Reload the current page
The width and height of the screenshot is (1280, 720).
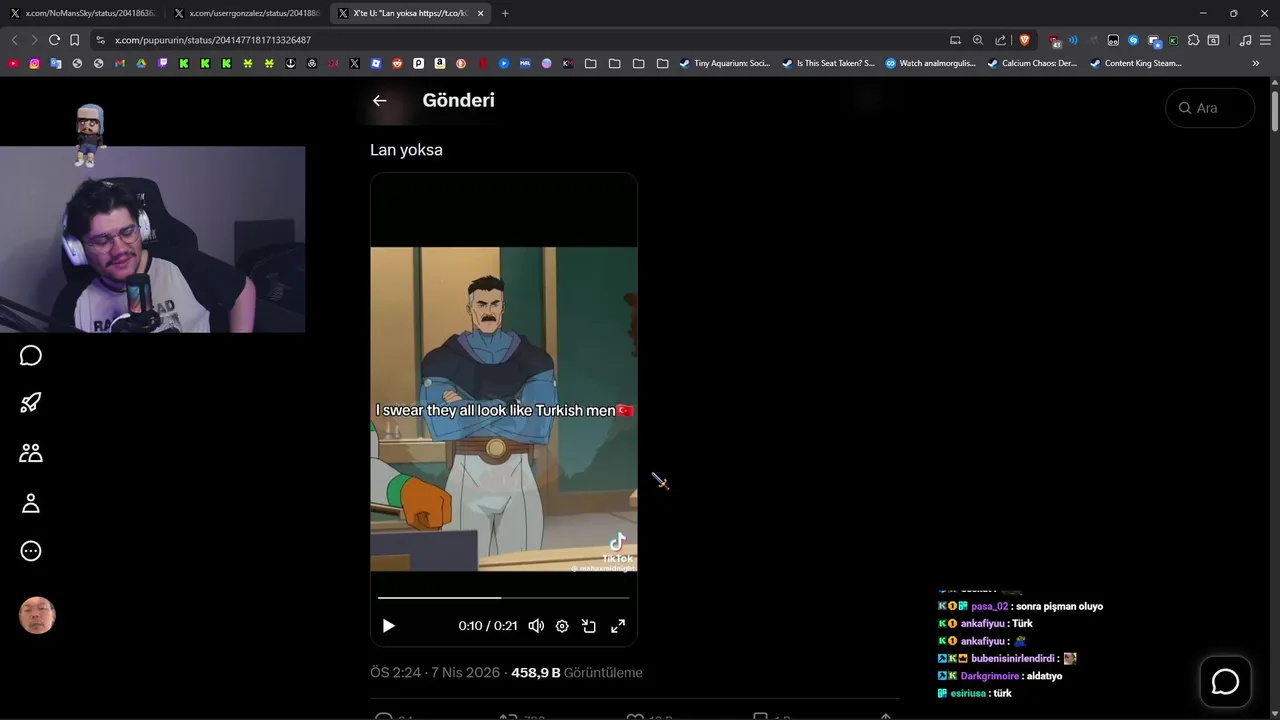point(54,40)
